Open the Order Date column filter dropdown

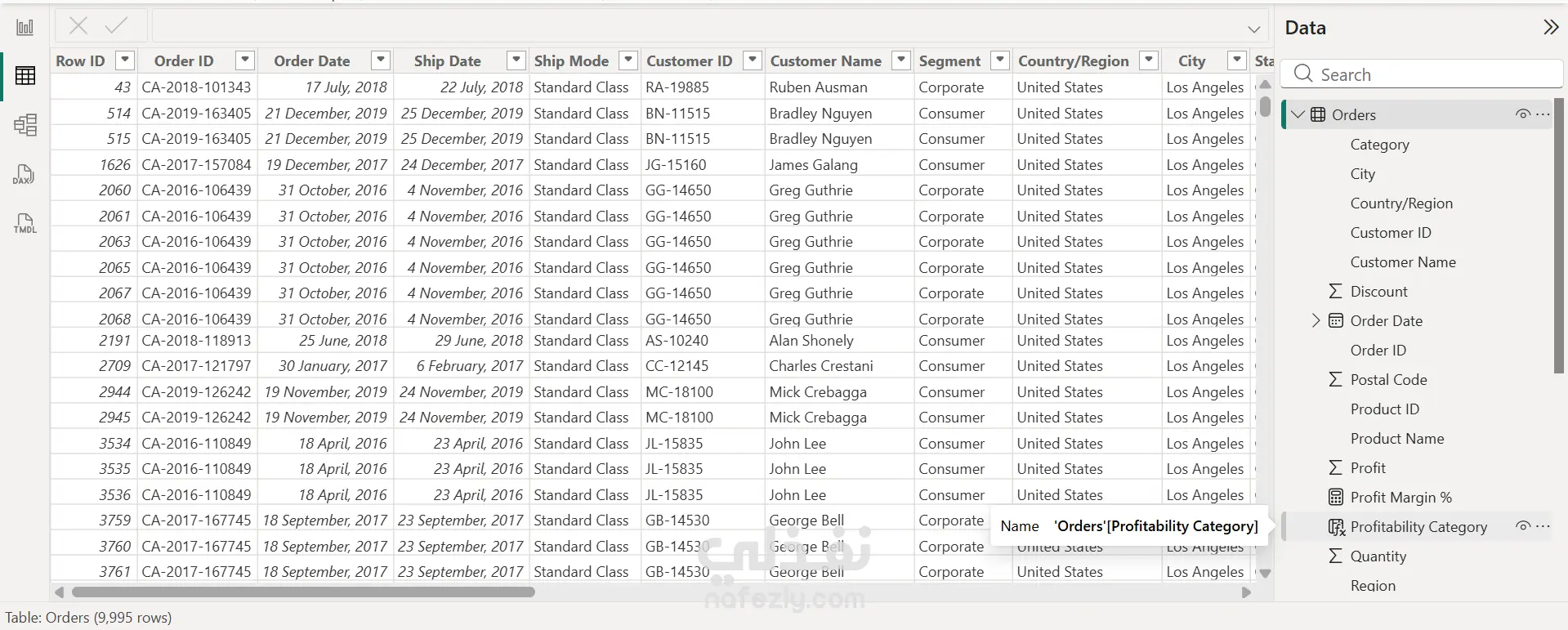coord(380,60)
